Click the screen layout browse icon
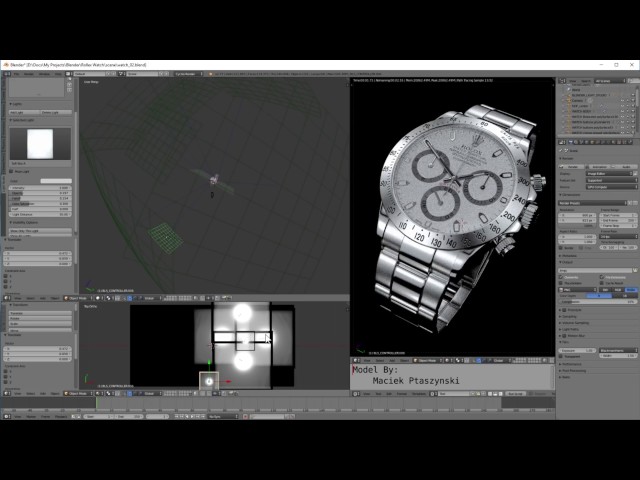 tap(68, 74)
